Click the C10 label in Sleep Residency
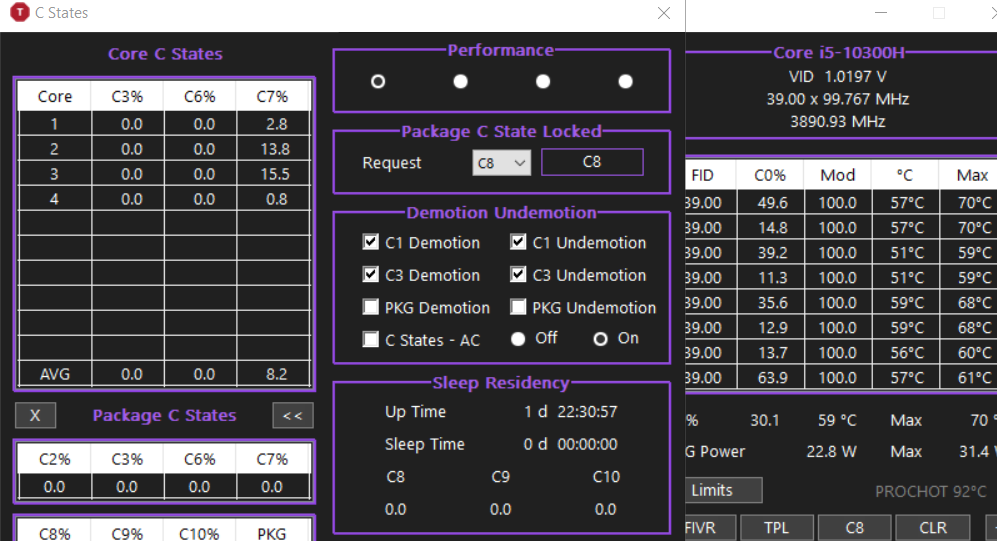Viewport: 997px width, 541px height. (x=606, y=477)
